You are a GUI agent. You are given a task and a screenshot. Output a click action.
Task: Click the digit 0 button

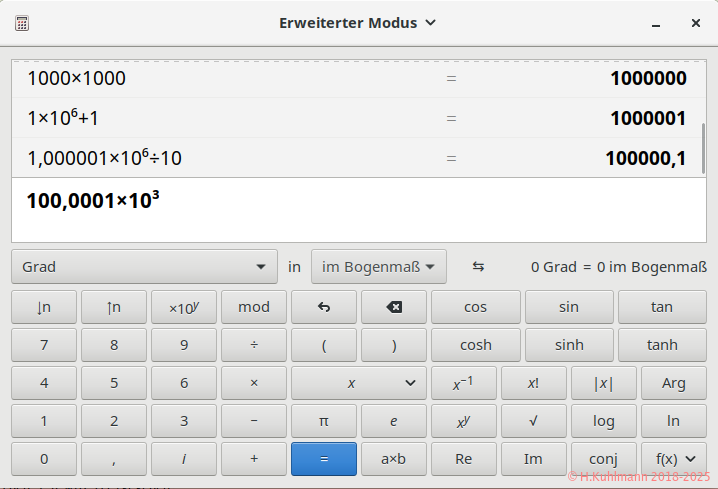[44, 459]
